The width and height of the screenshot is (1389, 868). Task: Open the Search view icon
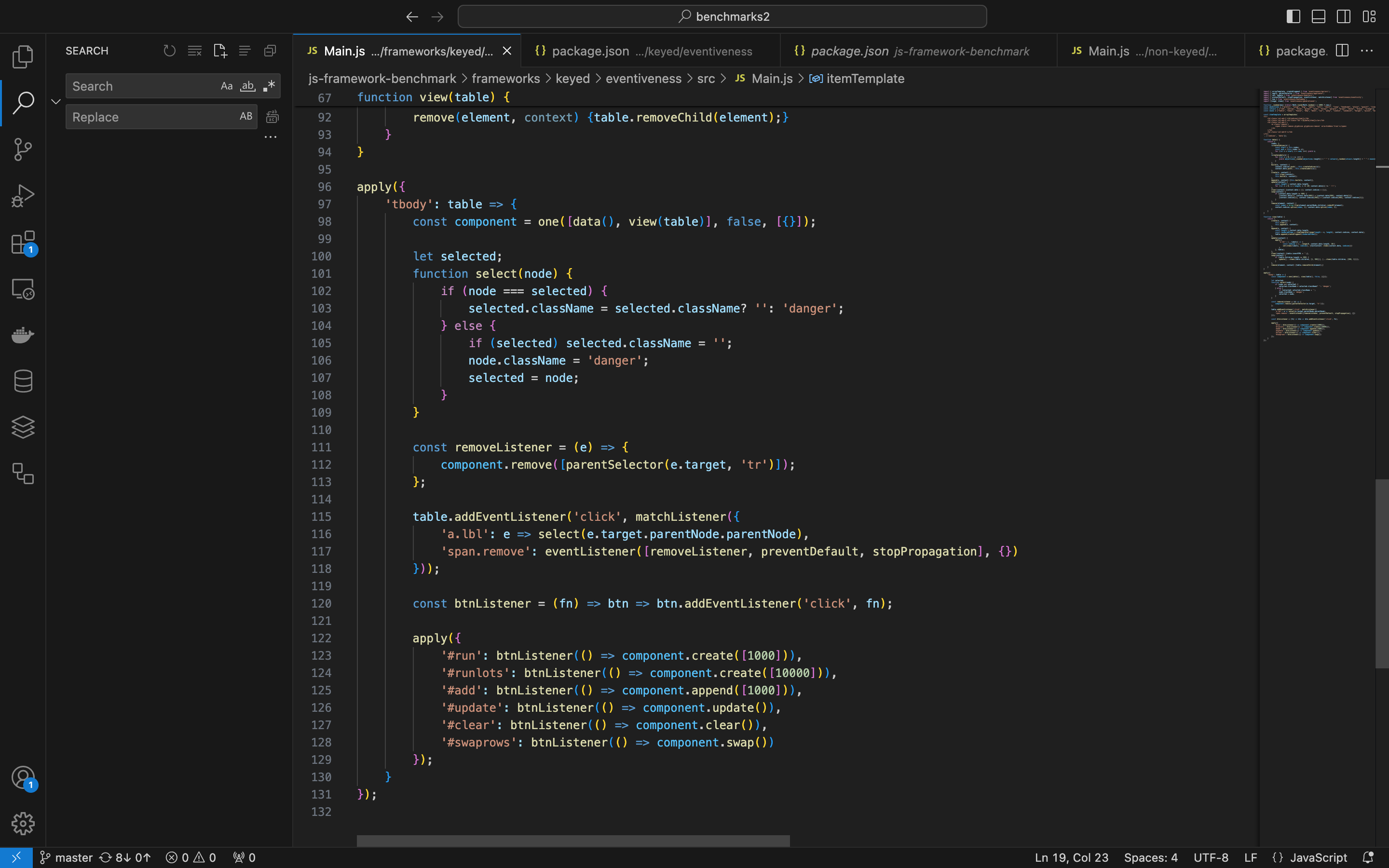(x=23, y=103)
